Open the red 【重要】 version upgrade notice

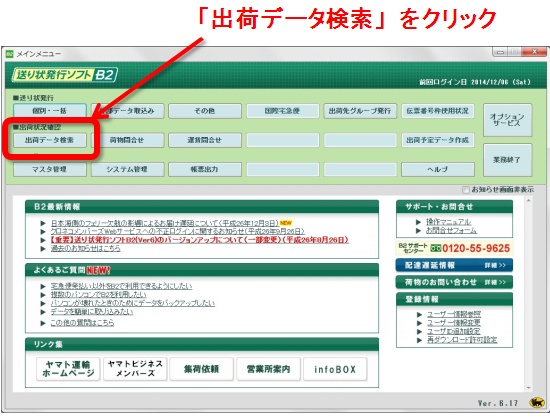200,240
